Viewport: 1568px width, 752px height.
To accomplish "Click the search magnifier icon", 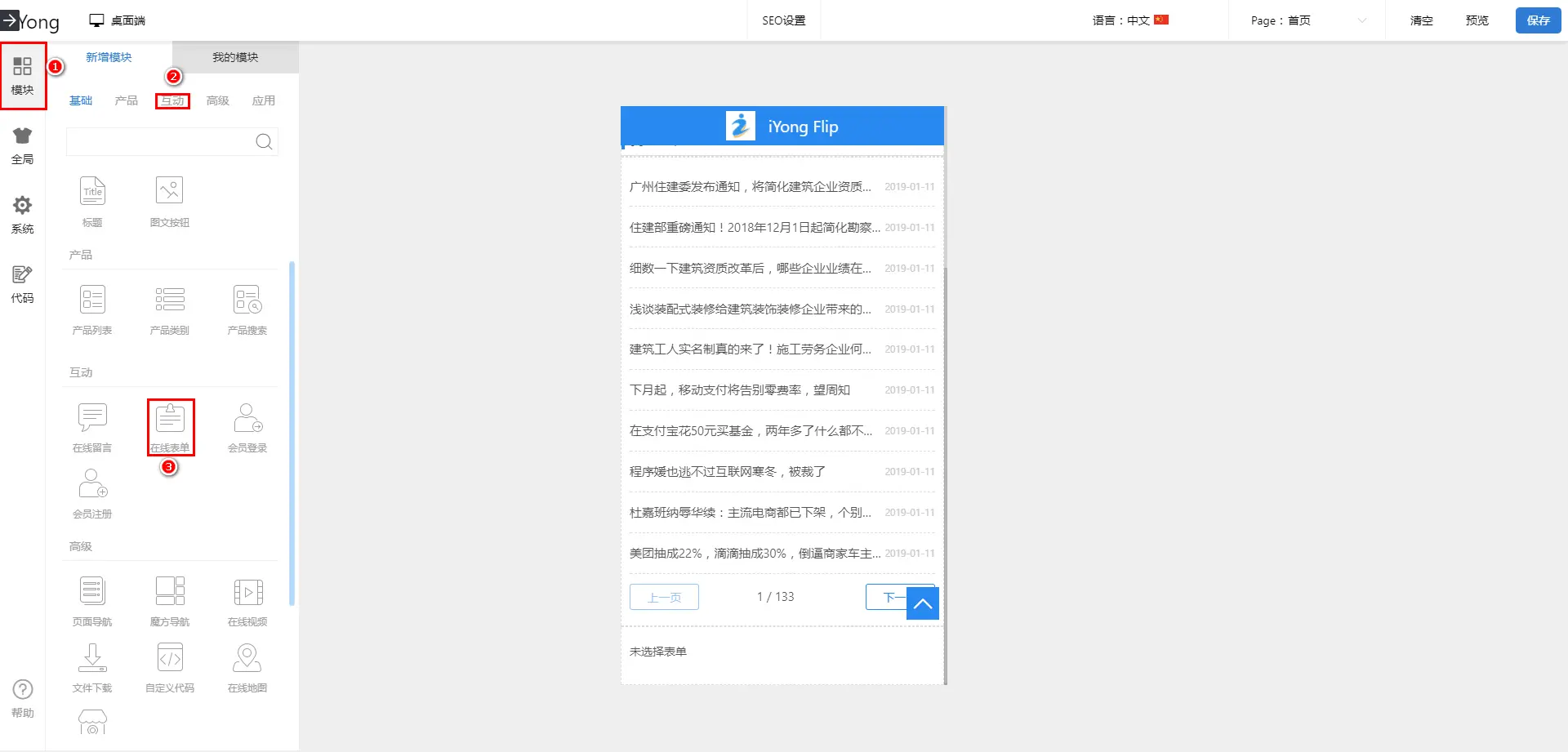I will pos(264,142).
